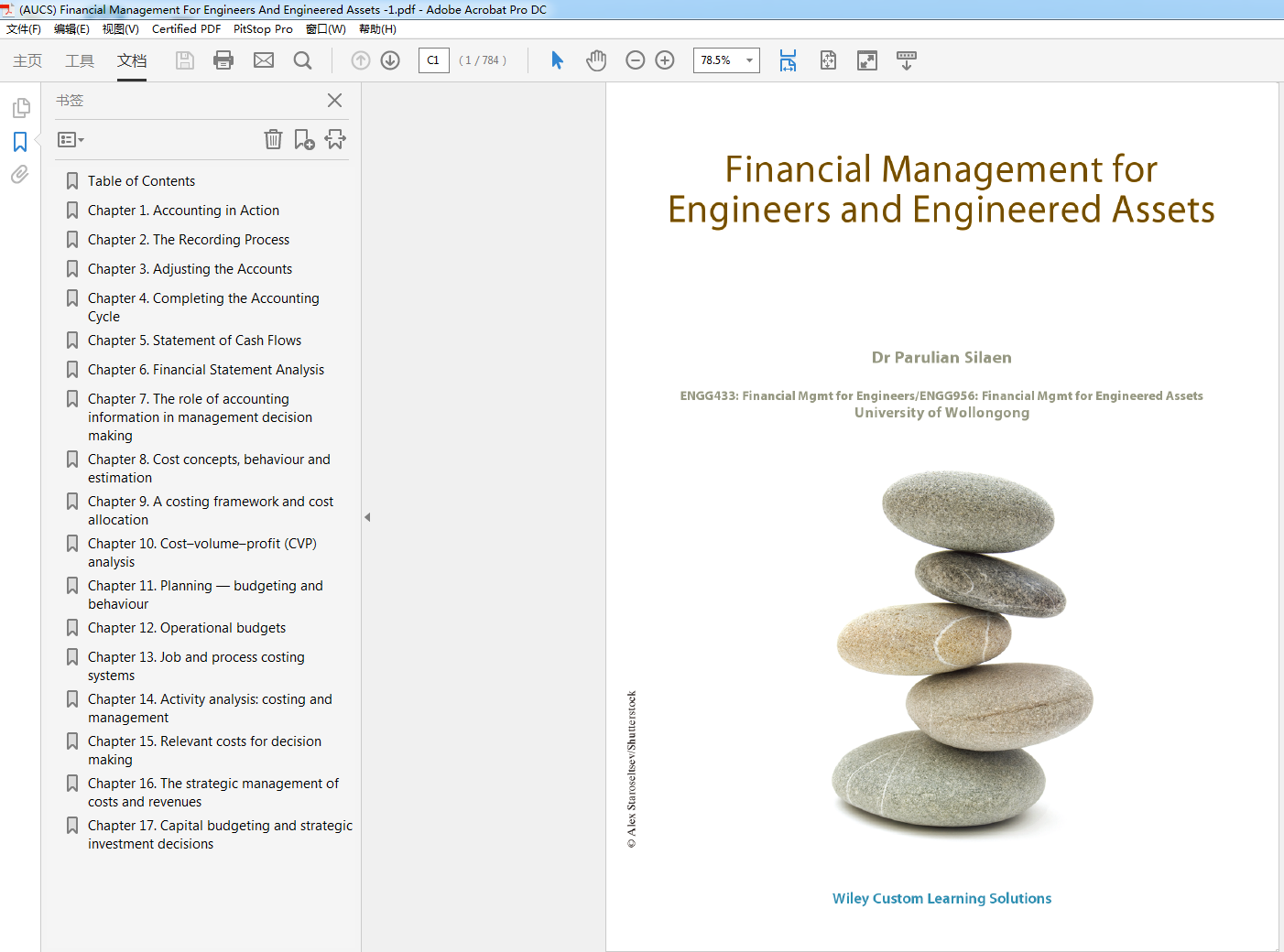
Task: Open the 帮助(H) menu
Action: 377,29
